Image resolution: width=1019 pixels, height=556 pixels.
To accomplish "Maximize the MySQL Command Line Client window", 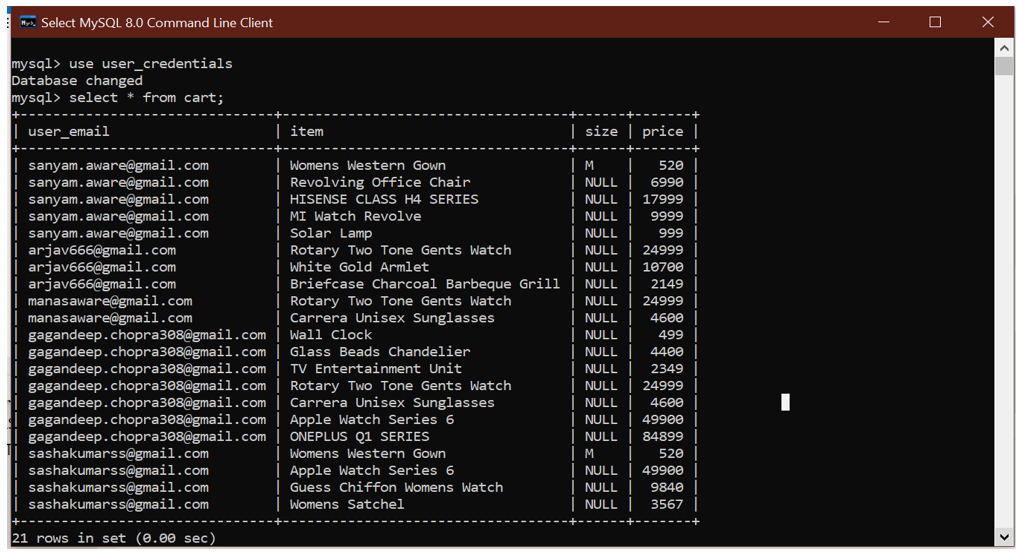I will tap(935, 22).
